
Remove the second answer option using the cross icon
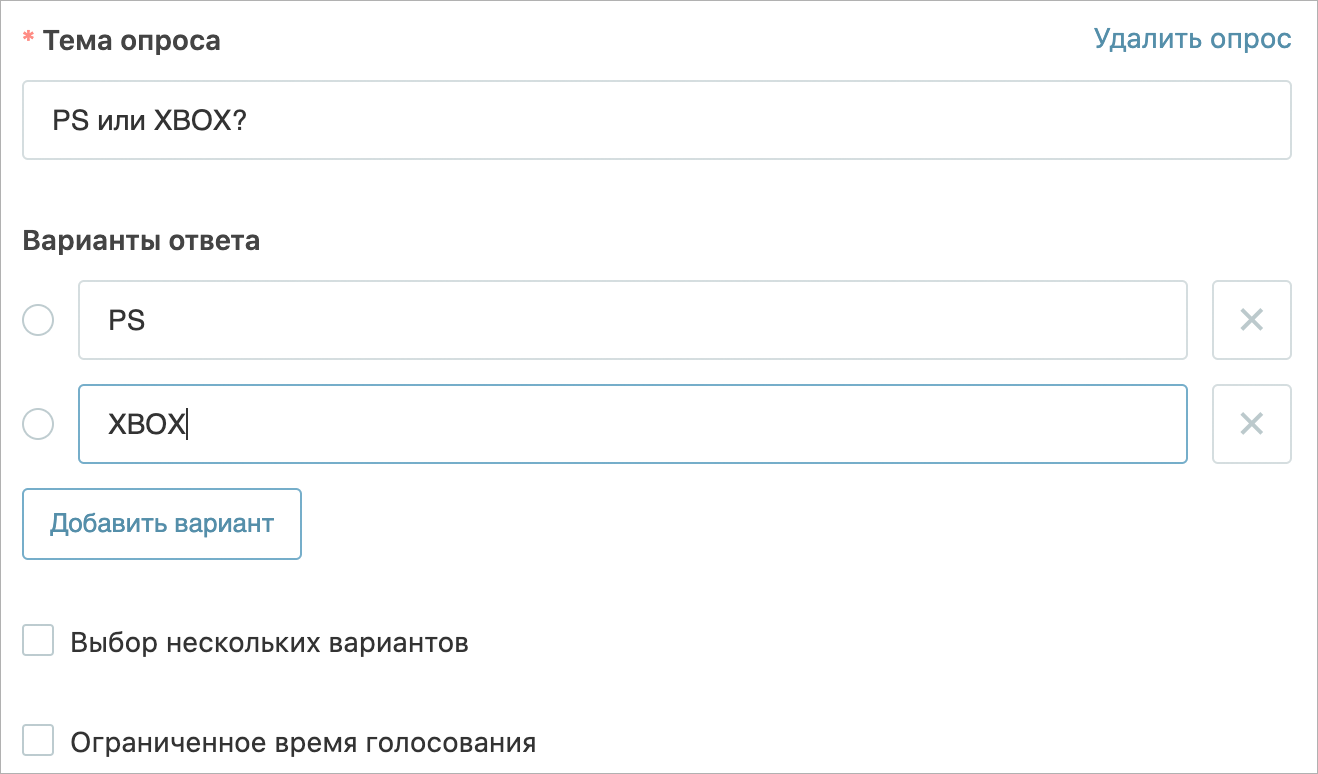click(1252, 424)
